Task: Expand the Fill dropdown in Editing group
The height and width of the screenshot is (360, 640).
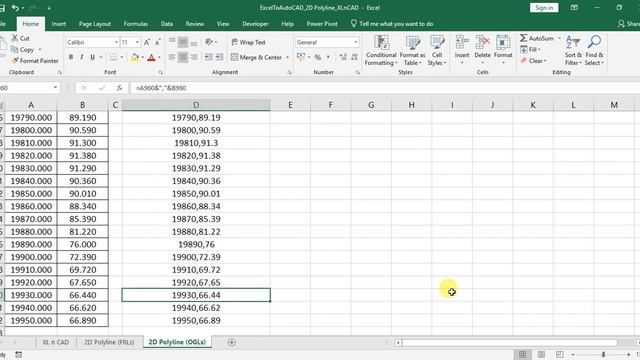Action: (x=539, y=49)
